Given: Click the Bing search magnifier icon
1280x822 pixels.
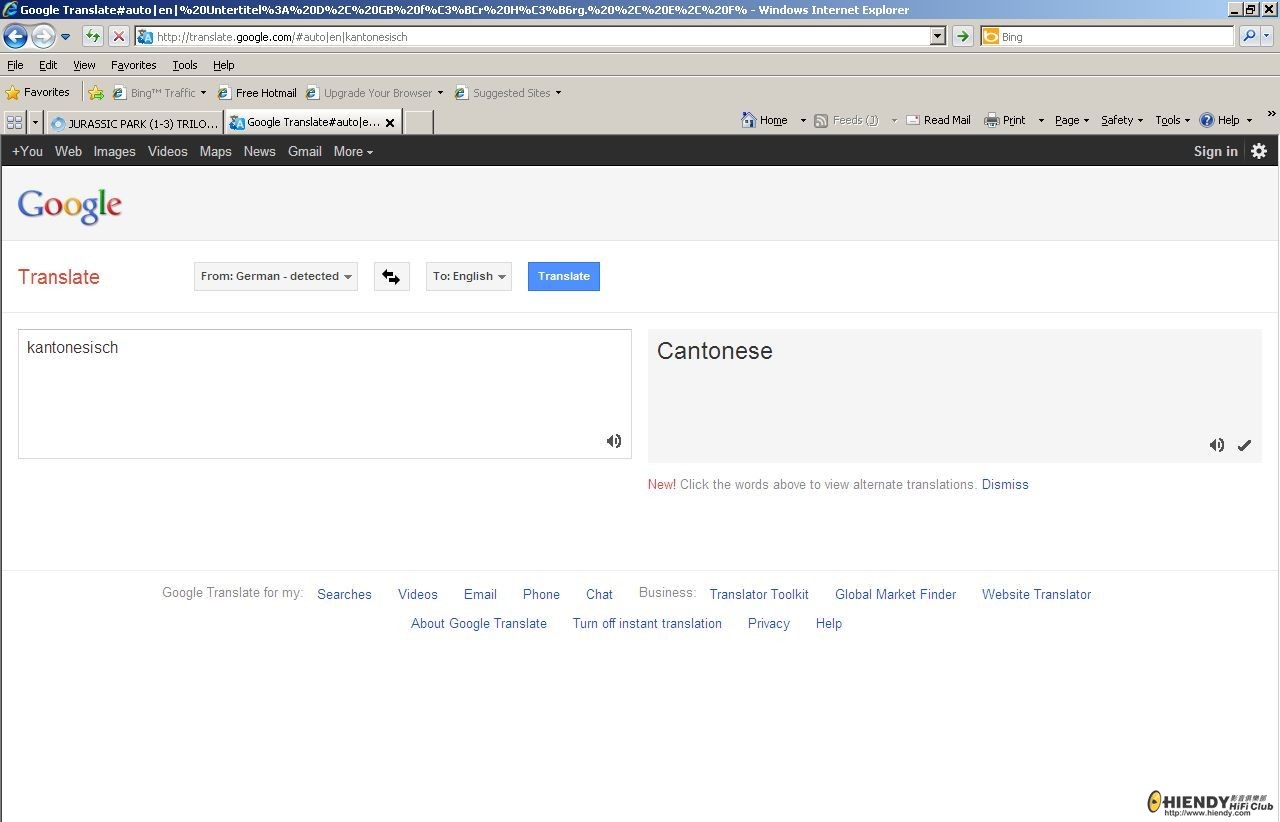Looking at the screenshot, I should tap(1249, 37).
